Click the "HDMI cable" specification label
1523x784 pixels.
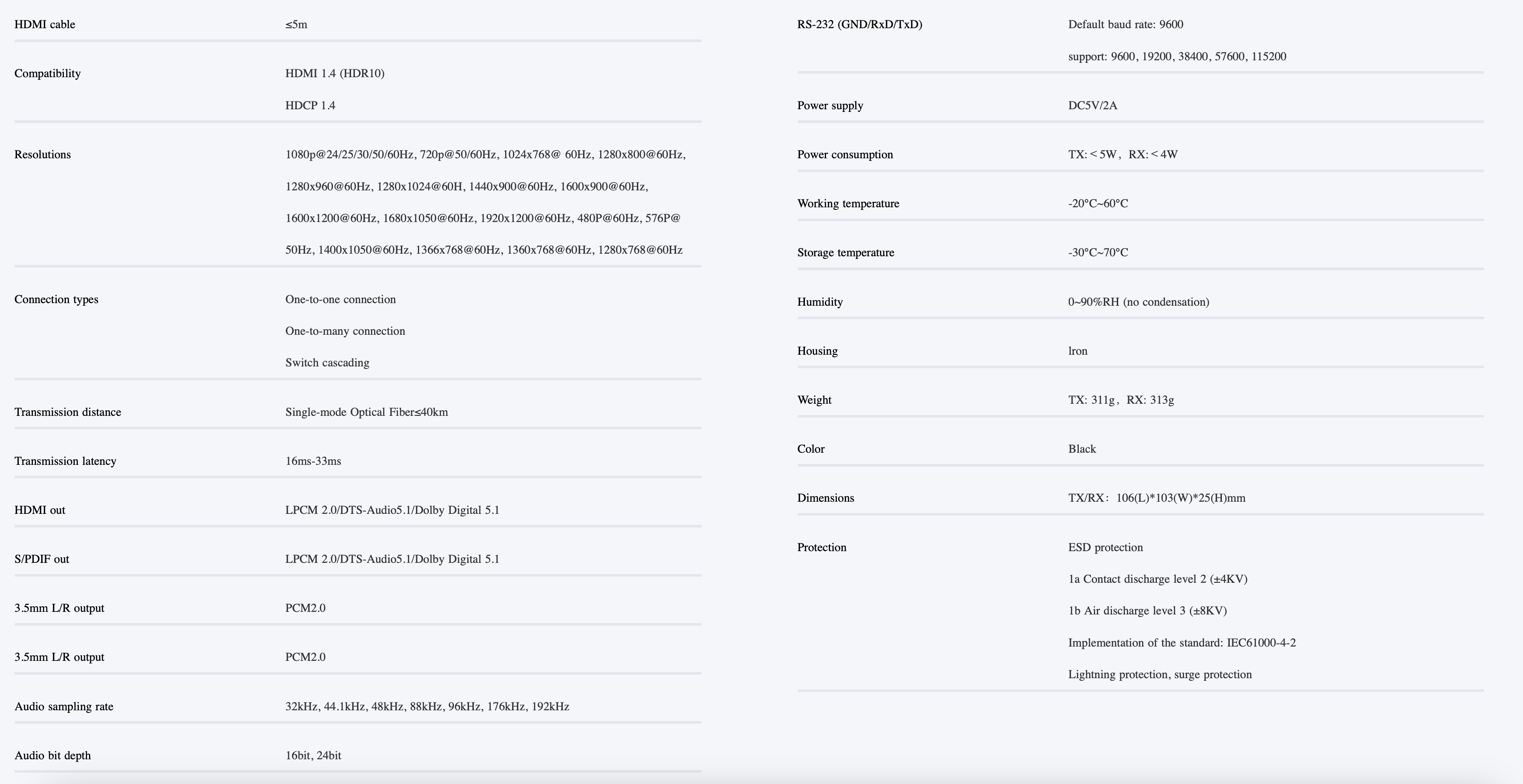[45, 24]
